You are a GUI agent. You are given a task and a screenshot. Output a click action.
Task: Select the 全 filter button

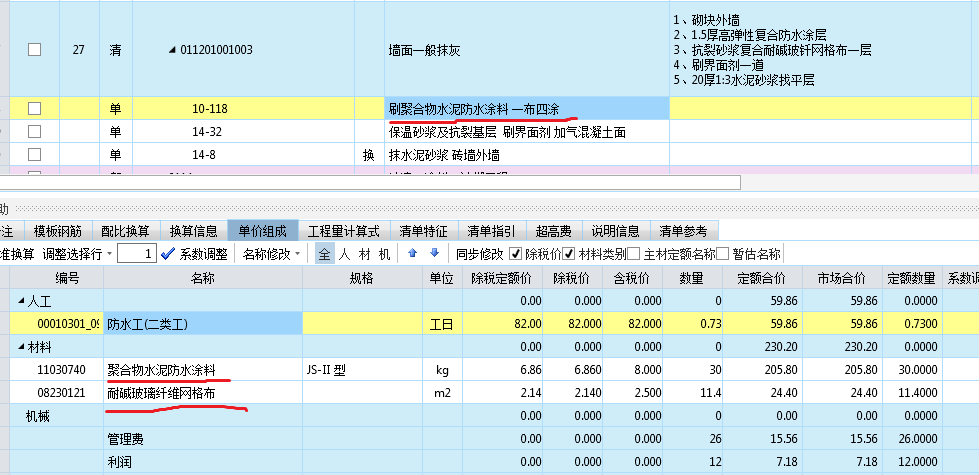pyautogui.click(x=325, y=254)
